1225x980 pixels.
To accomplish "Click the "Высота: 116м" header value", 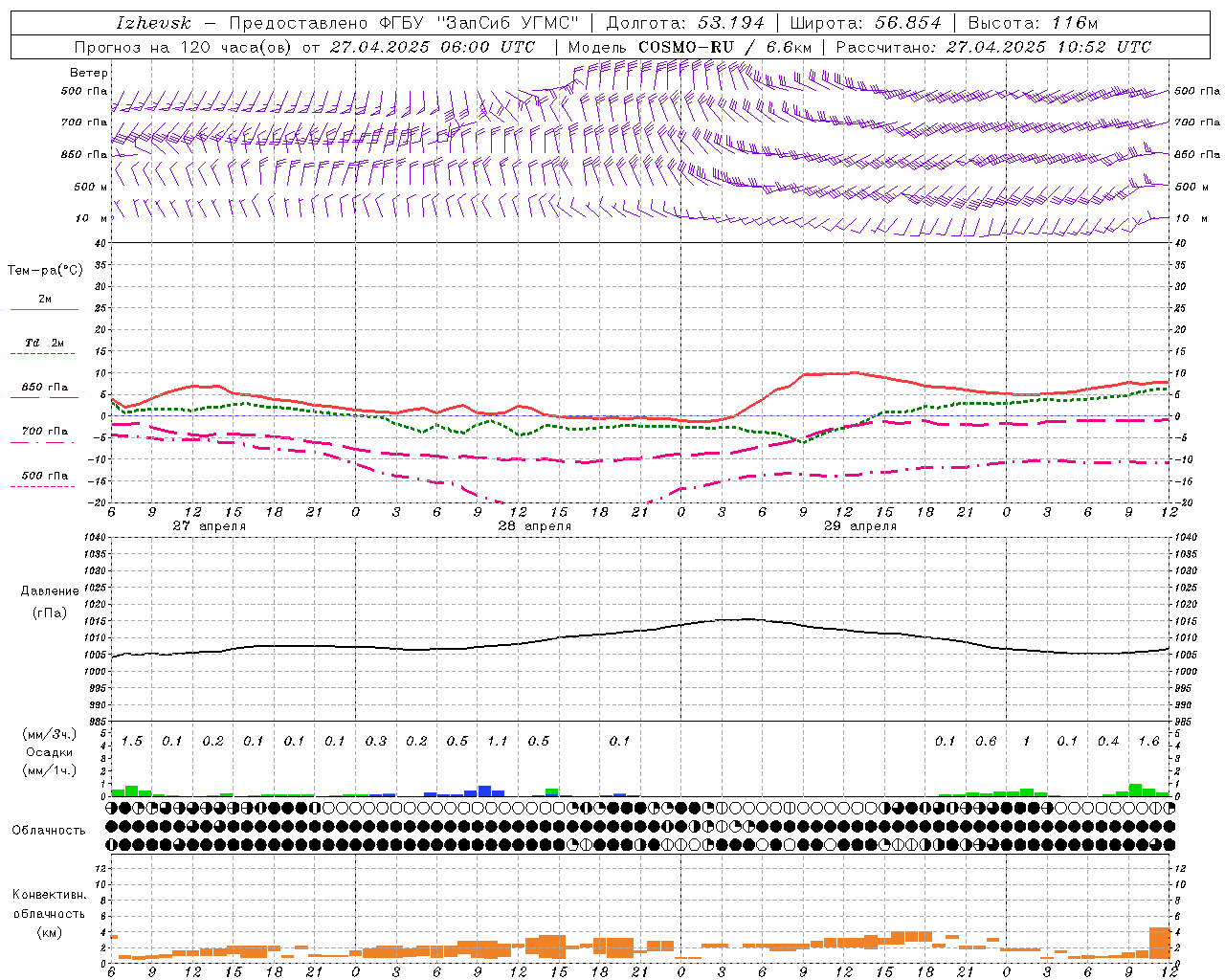I will pyautogui.click(x=1032, y=23).
